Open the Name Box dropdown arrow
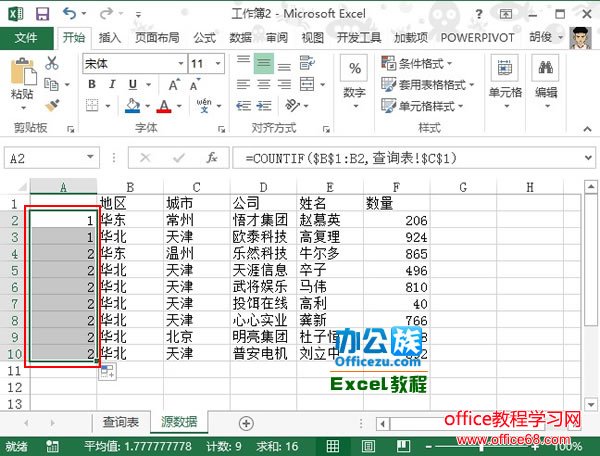This screenshot has width=600, height=456. pyautogui.click(x=90, y=157)
